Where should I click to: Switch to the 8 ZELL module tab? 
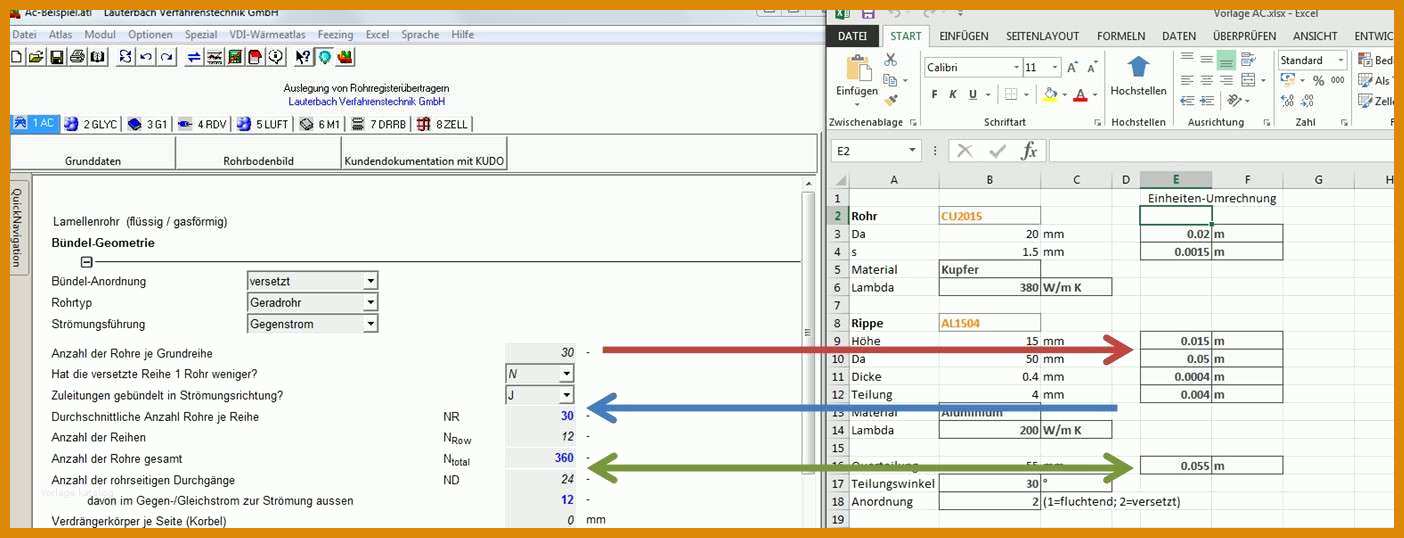tap(442, 125)
